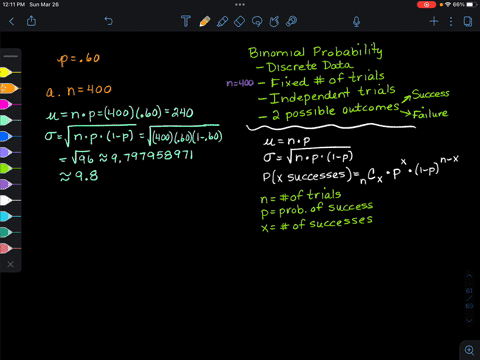Choose the white pen swatch
480x360 pixels.
[x=10, y=200]
